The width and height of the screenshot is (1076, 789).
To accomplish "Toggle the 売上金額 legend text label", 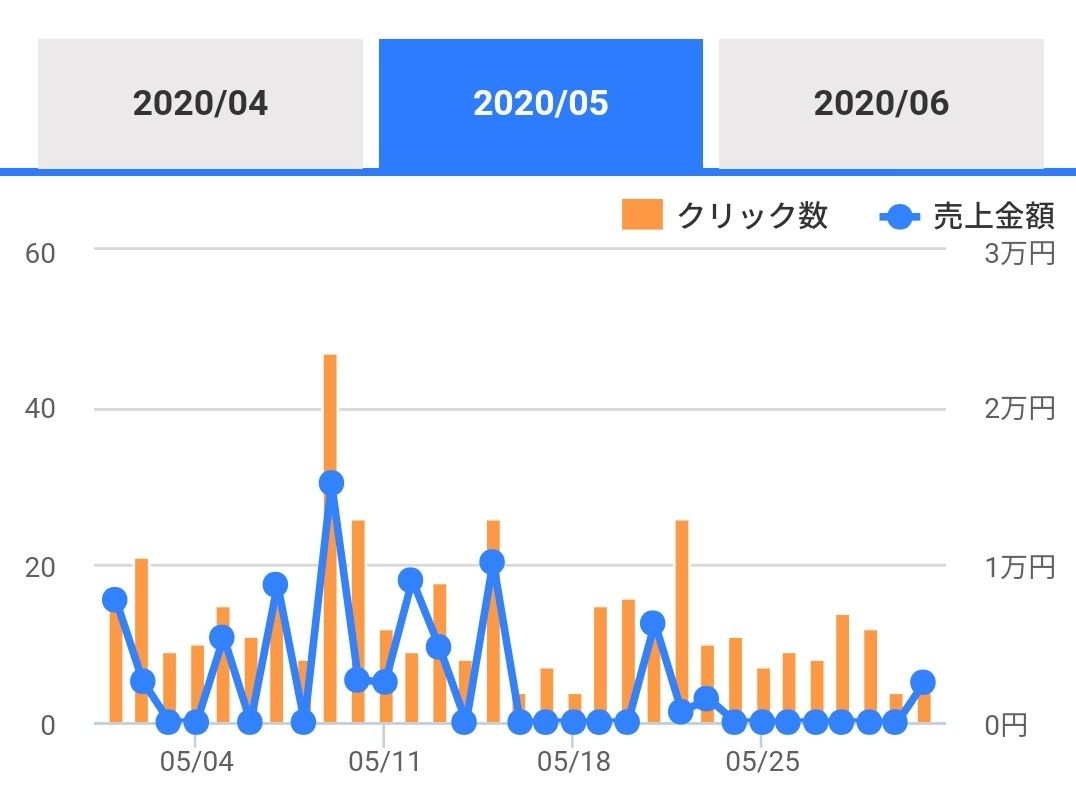I will 993,216.
